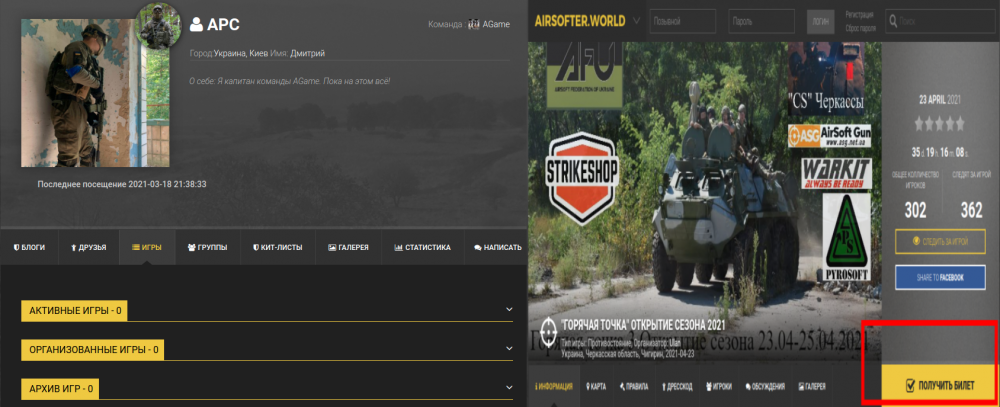Click the small round profile avatar
The height and width of the screenshot is (407, 1000).
point(158,27)
